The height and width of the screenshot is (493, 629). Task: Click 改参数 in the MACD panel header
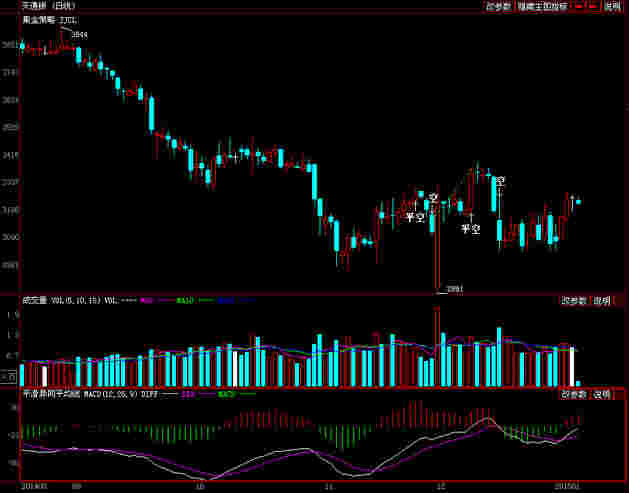click(573, 394)
